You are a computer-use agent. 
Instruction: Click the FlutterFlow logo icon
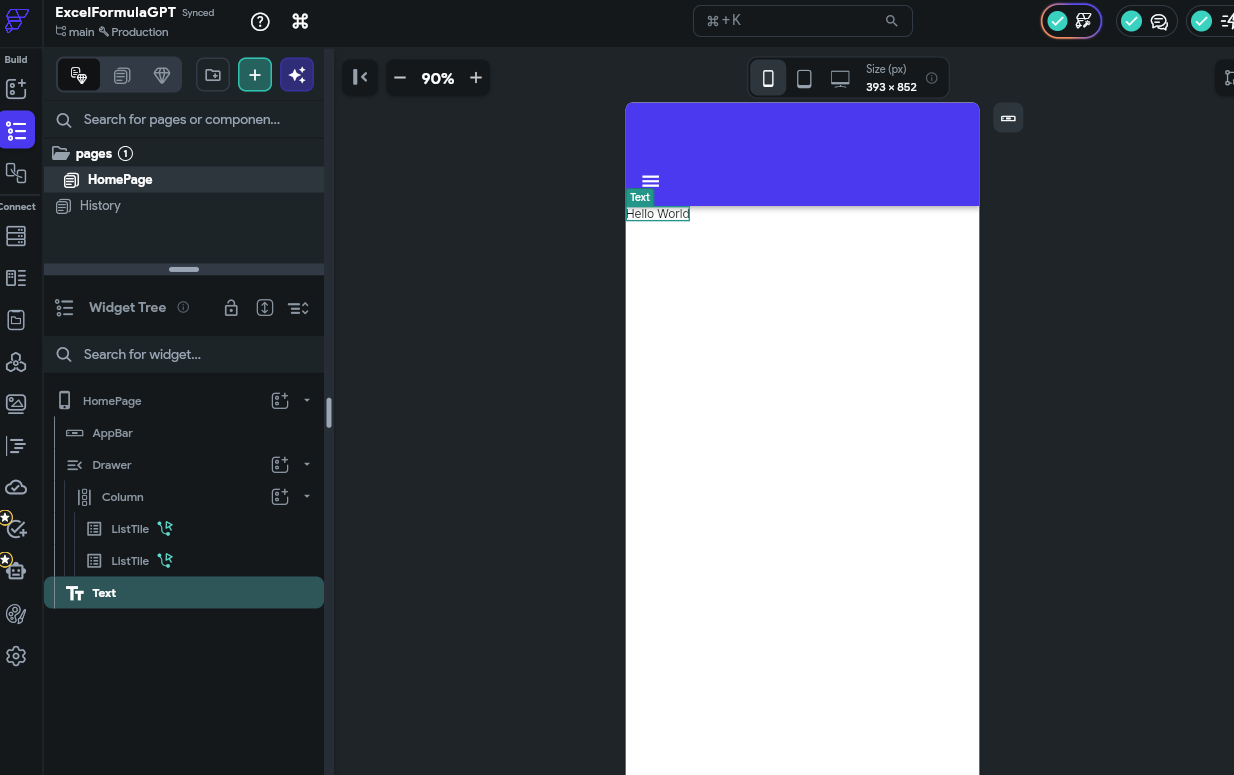click(x=17, y=21)
